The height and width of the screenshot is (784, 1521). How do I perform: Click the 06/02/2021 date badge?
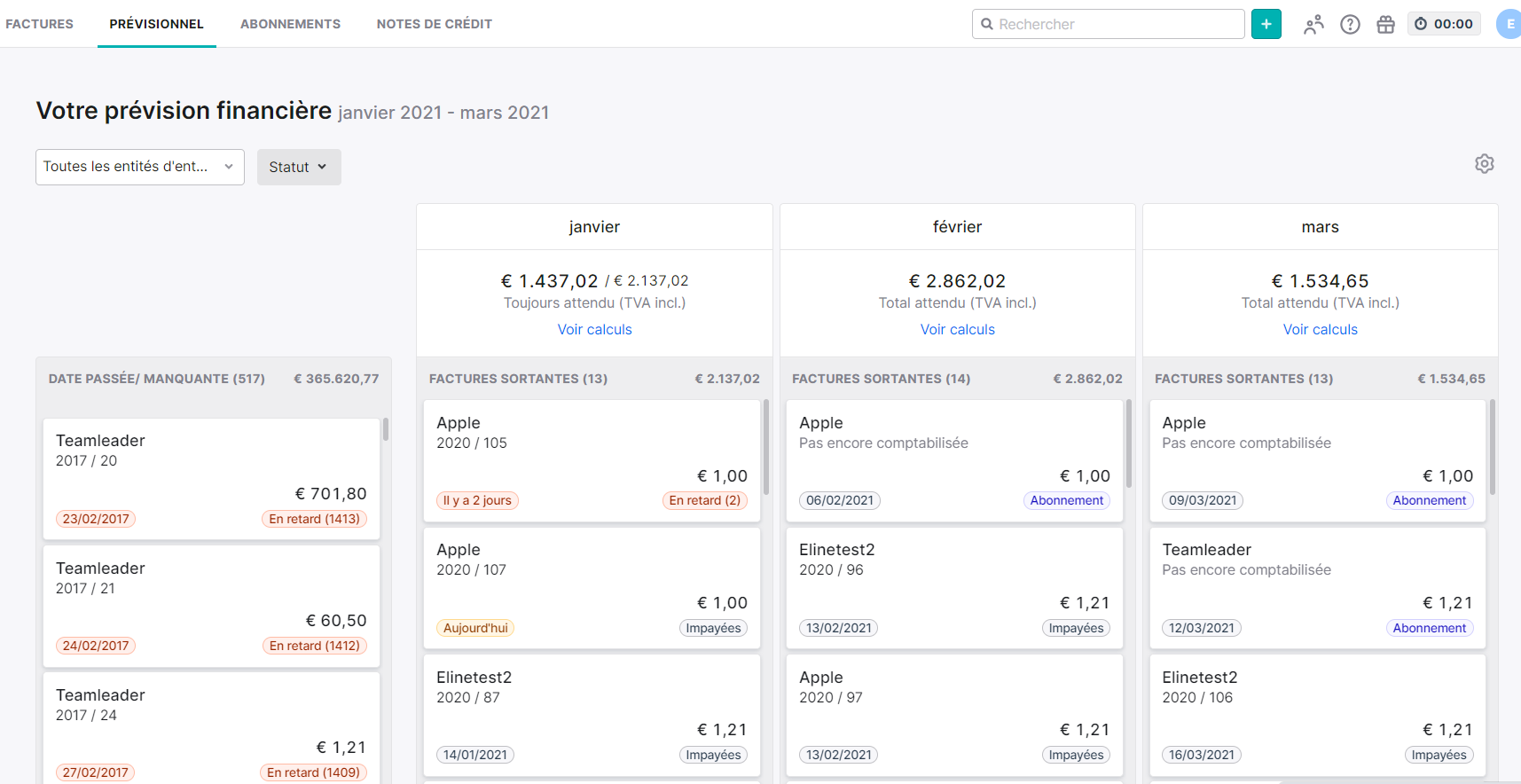[840, 500]
